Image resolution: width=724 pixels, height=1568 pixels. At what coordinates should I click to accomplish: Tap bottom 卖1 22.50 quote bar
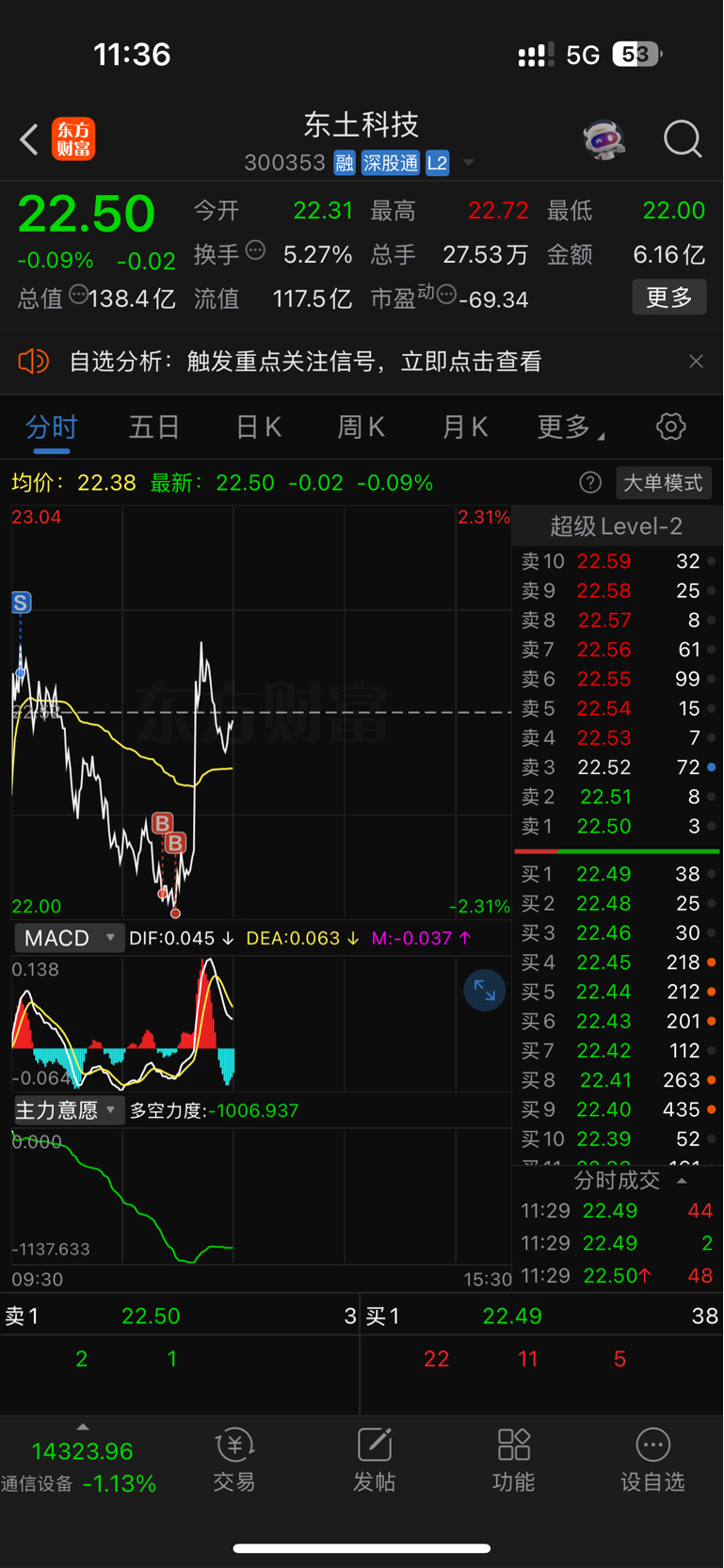pos(180,1316)
